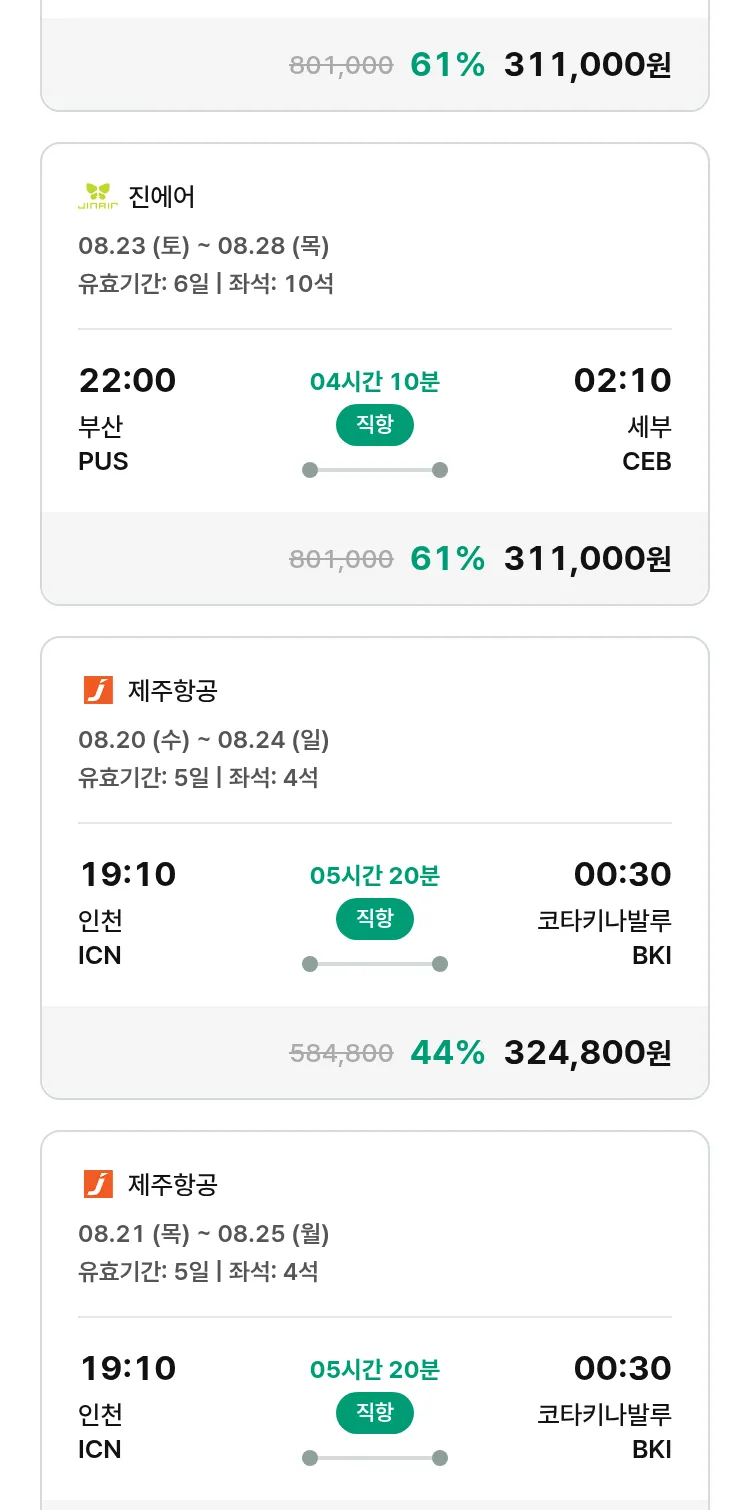Tap Jeju Air logo on 08.20 flight
Image resolution: width=750 pixels, height=1510 pixels.
(98, 690)
